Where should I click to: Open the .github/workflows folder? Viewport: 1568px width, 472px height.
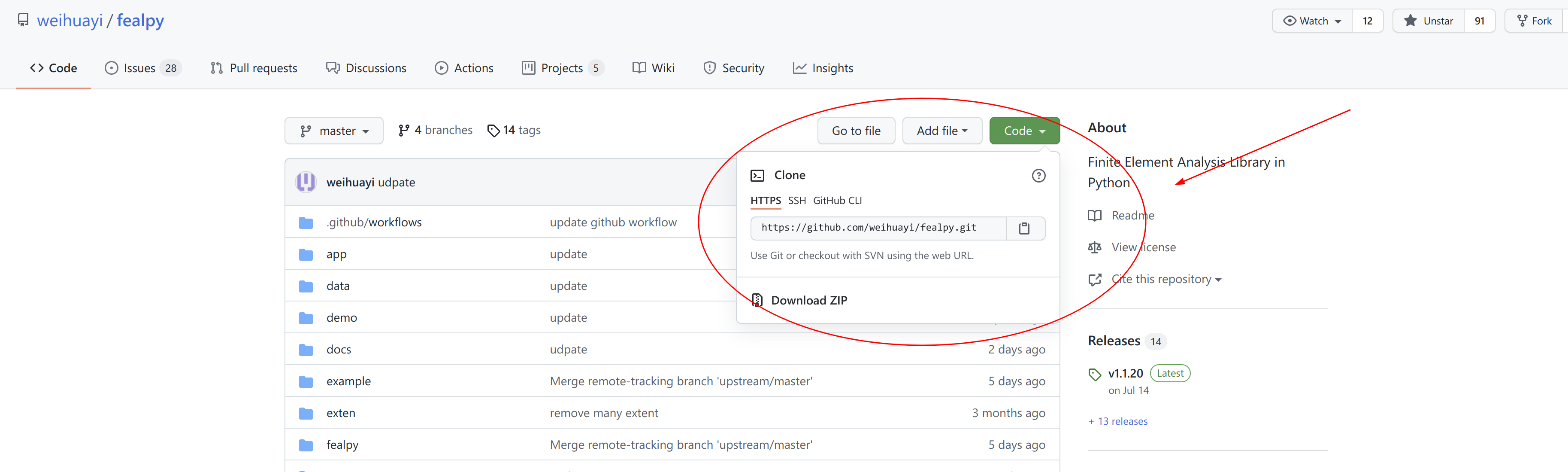tap(374, 222)
